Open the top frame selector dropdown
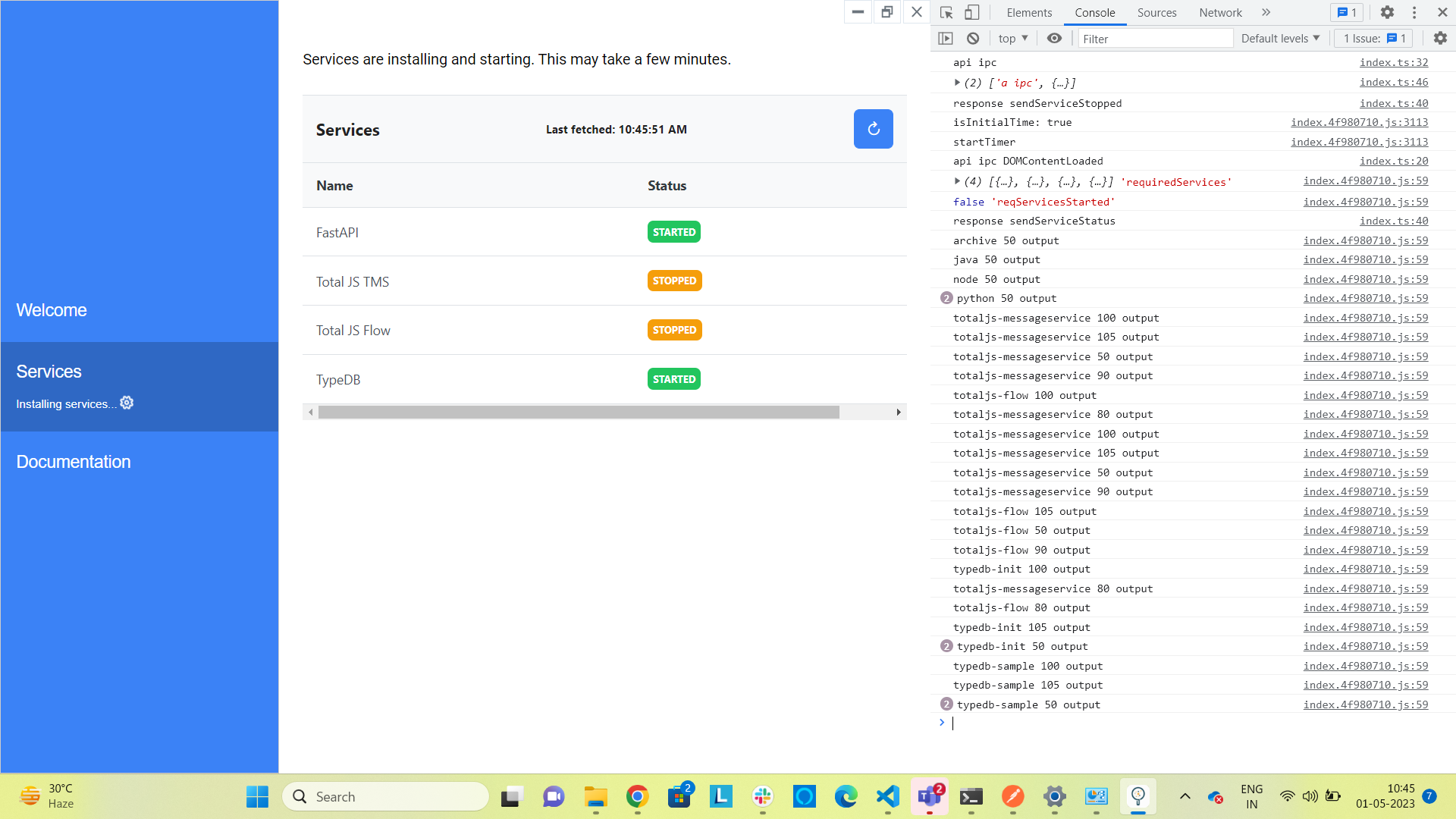The image size is (1456, 819). (x=1012, y=38)
